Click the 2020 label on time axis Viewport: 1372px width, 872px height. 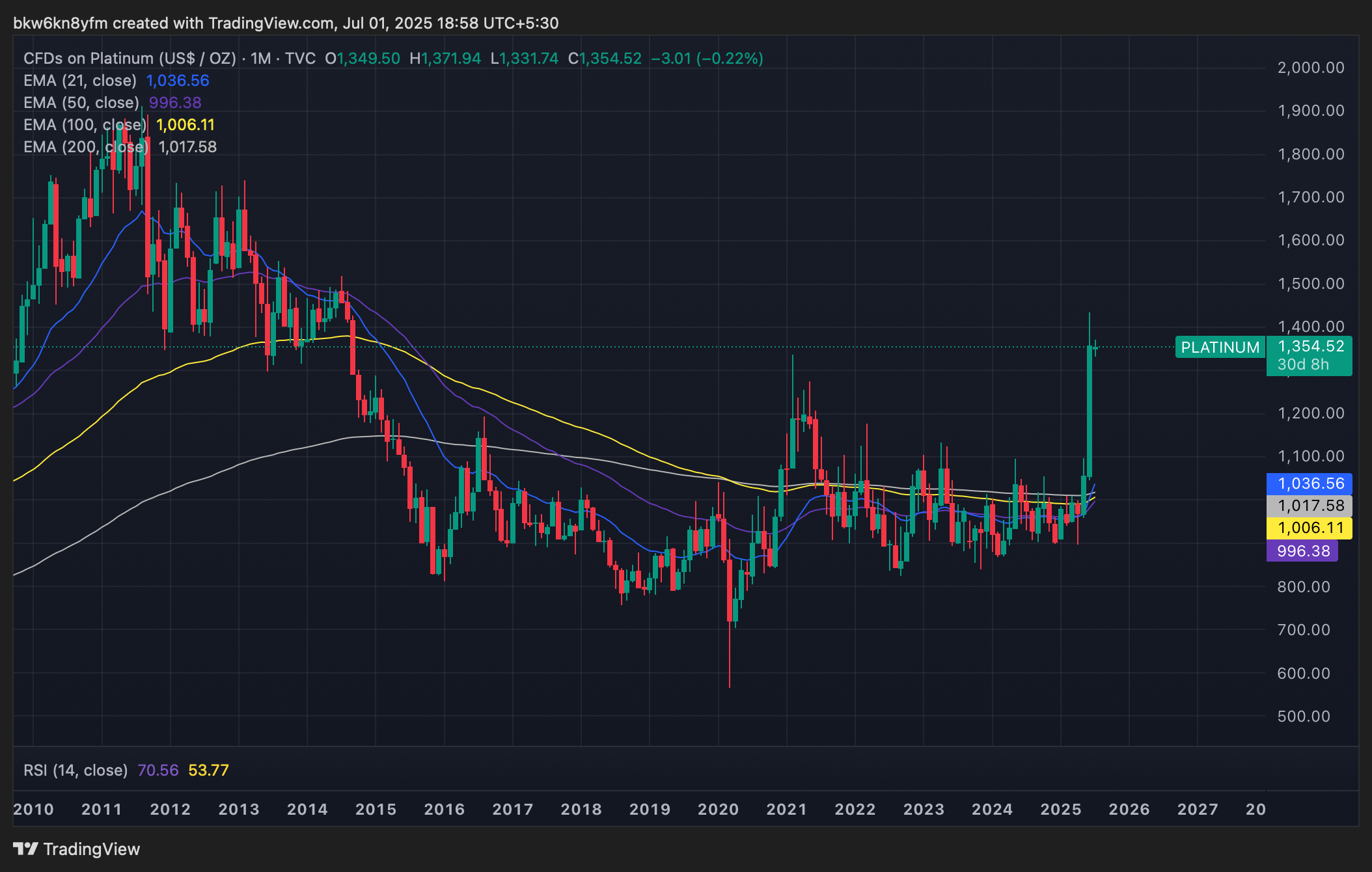tap(718, 810)
